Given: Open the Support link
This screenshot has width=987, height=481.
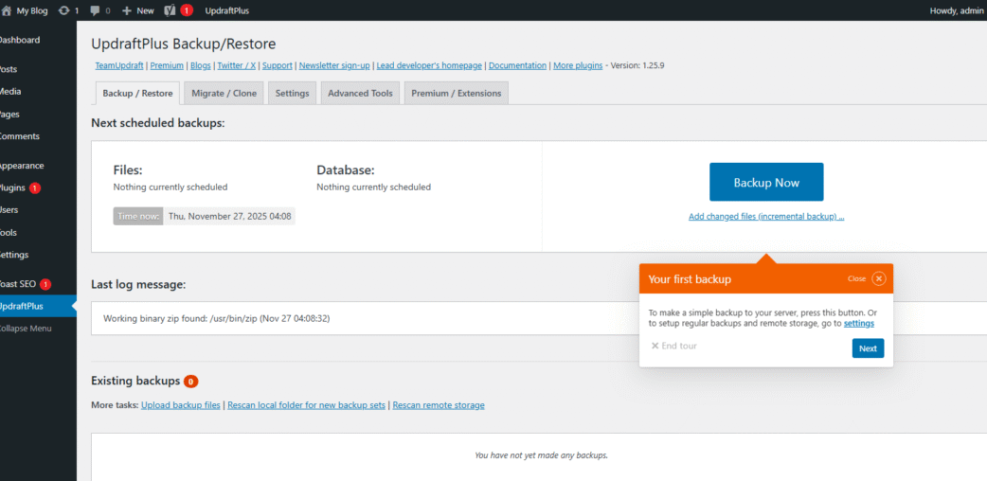Looking at the screenshot, I should point(278,65).
